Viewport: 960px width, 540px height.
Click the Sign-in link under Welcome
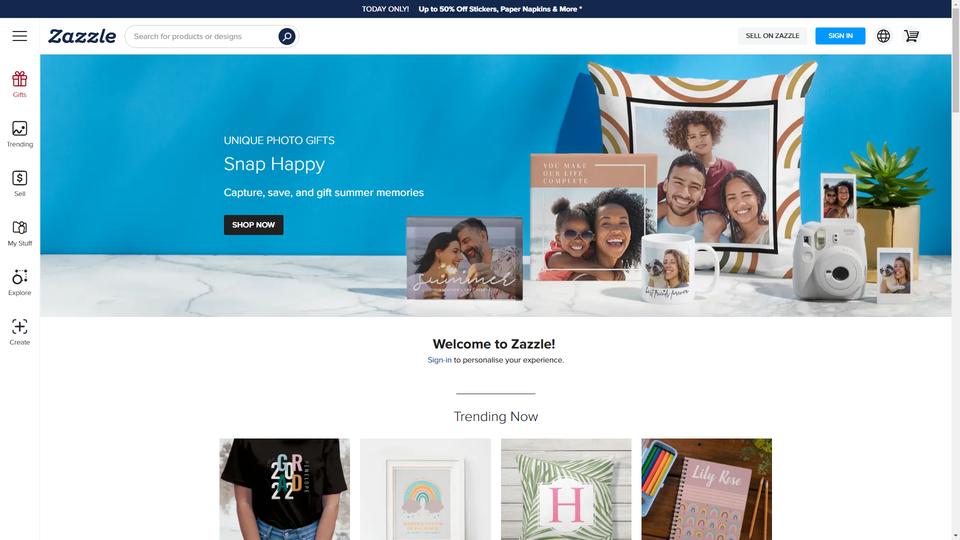point(439,360)
